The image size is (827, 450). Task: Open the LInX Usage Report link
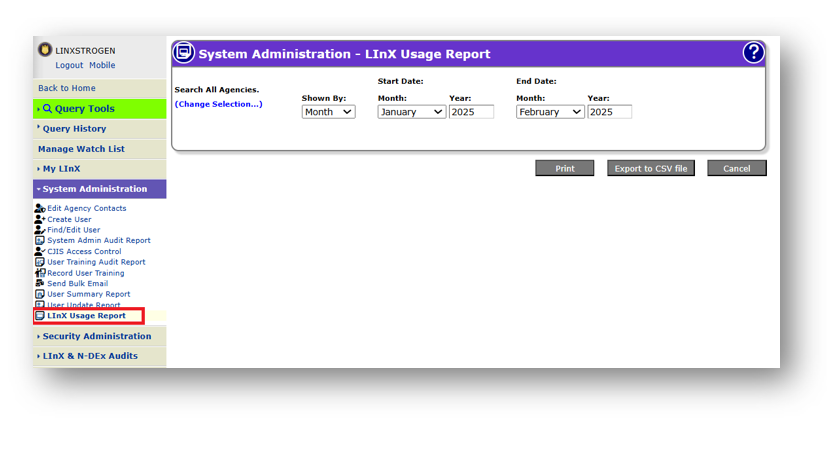click(86, 316)
